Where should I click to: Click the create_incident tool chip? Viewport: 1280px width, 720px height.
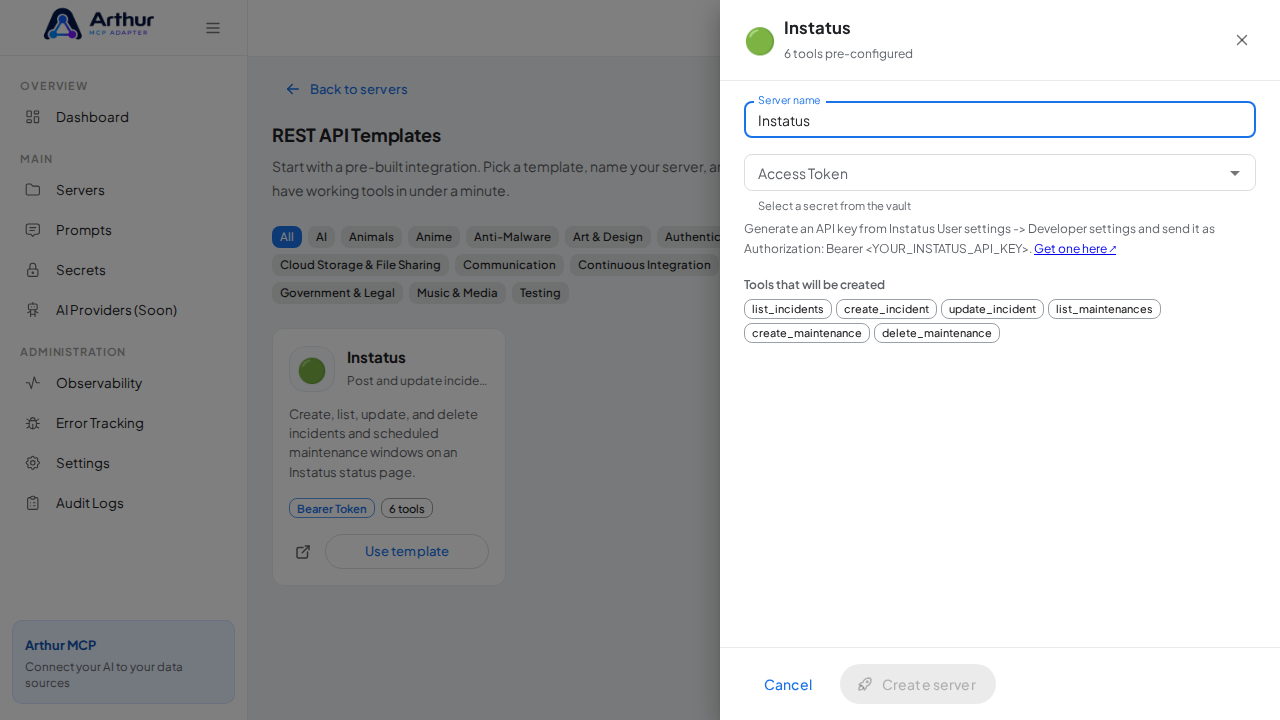click(x=886, y=309)
